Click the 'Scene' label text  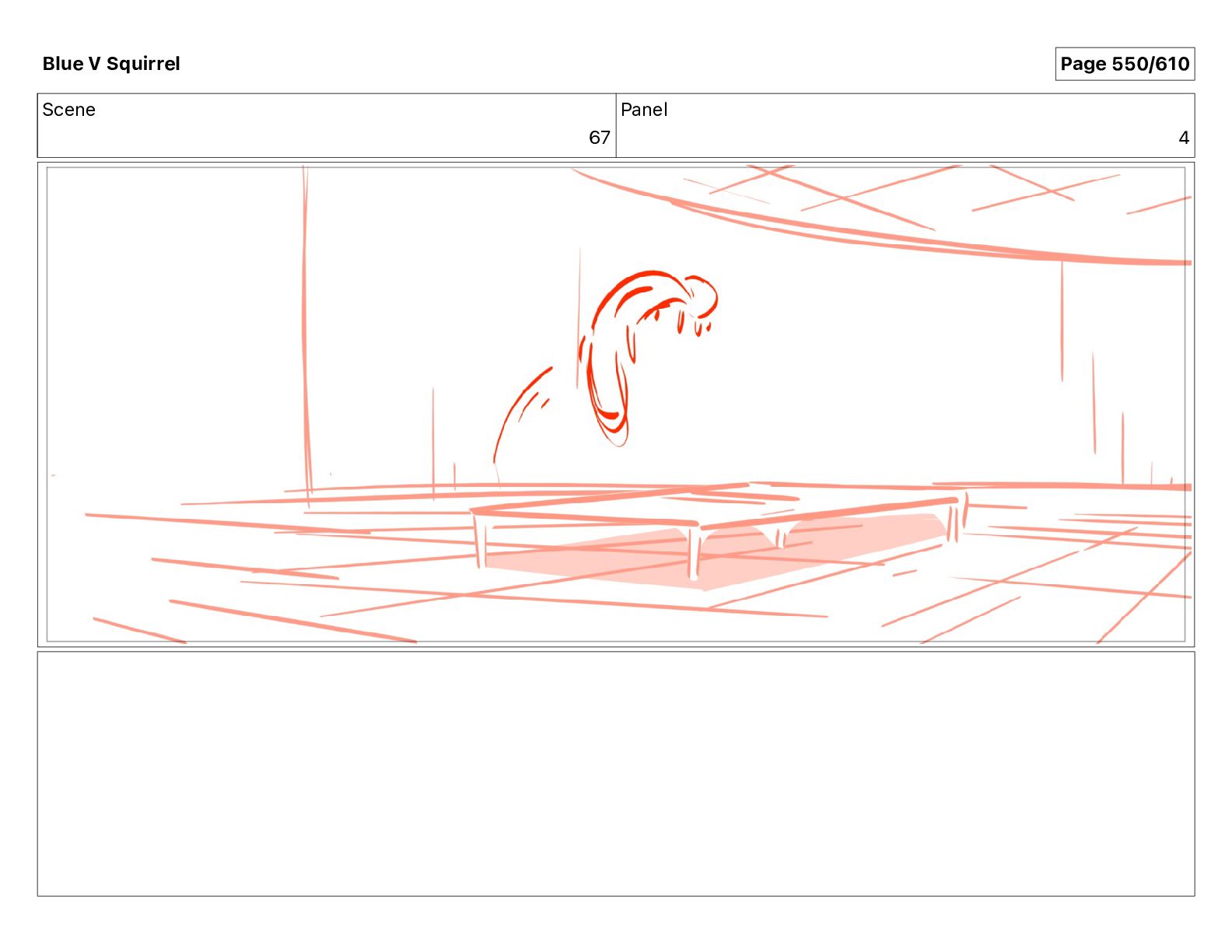click(68, 110)
